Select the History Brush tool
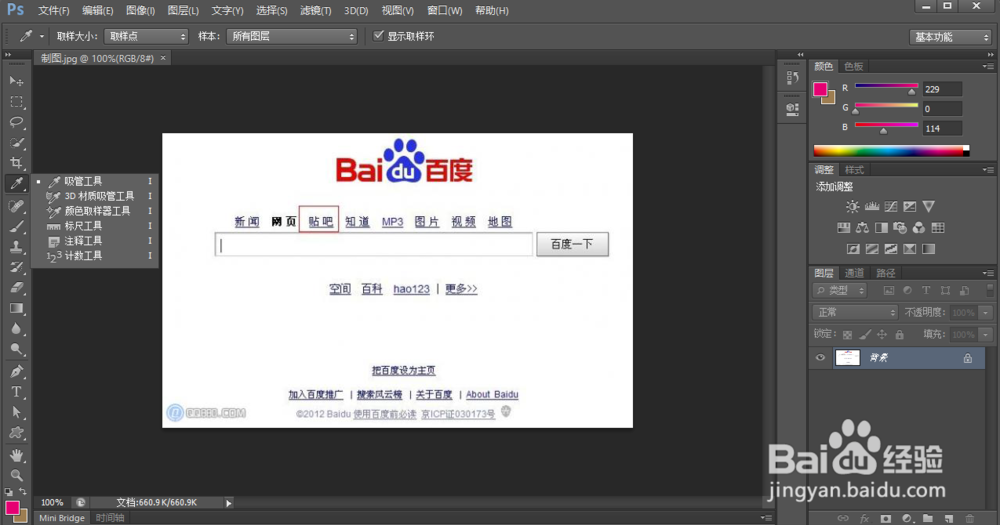The height and width of the screenshot is (525, 1000). (17, 267)
